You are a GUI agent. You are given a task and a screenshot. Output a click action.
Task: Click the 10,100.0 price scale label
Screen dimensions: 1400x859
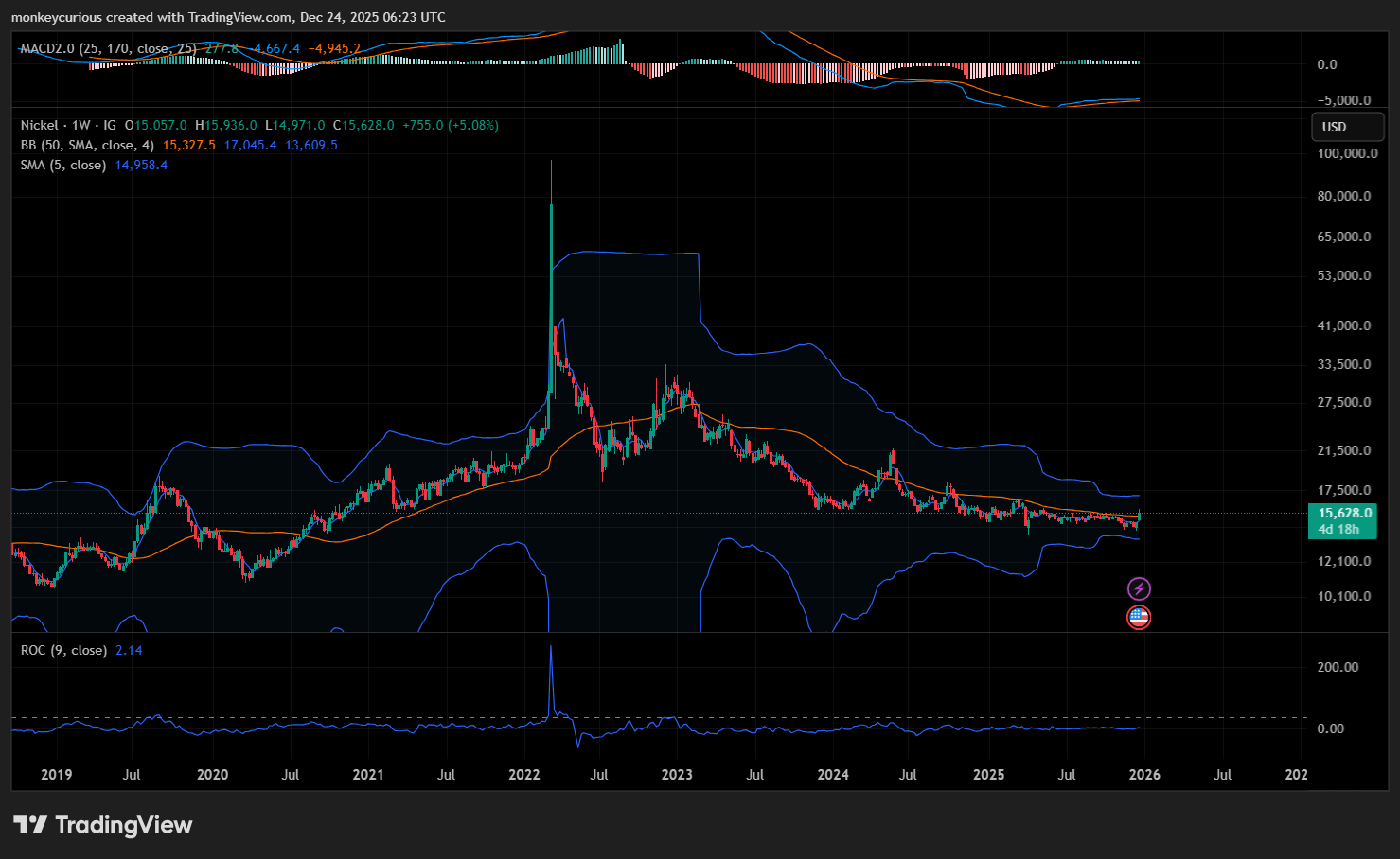1344,596
